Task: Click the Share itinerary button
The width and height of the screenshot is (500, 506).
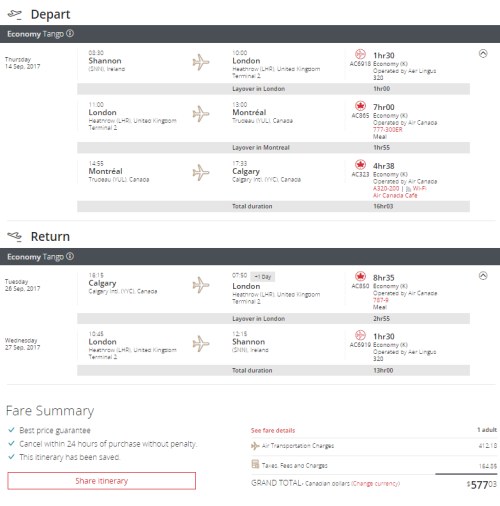Action: 102,481
